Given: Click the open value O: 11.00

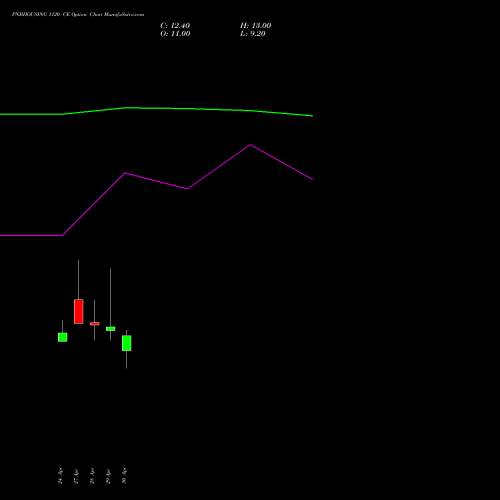Looking at the screenshot, I should click(175, 34).
